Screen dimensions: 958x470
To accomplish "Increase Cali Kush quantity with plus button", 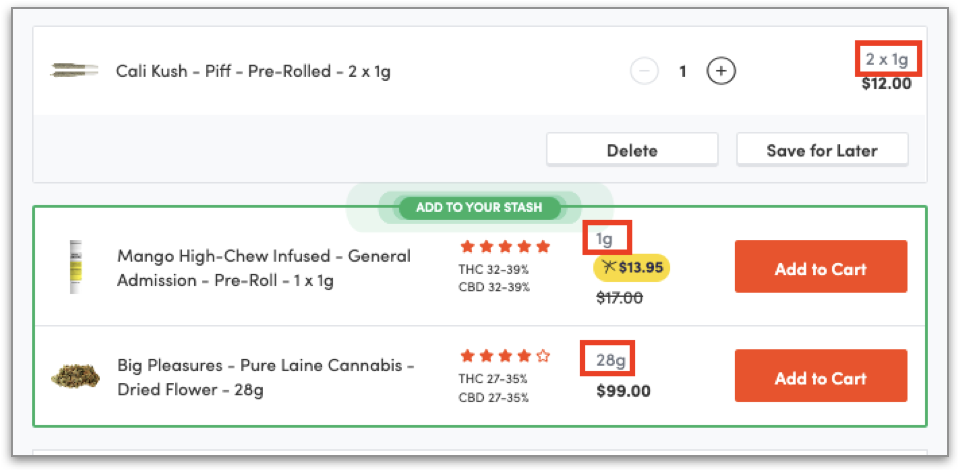I will (721, 71).
